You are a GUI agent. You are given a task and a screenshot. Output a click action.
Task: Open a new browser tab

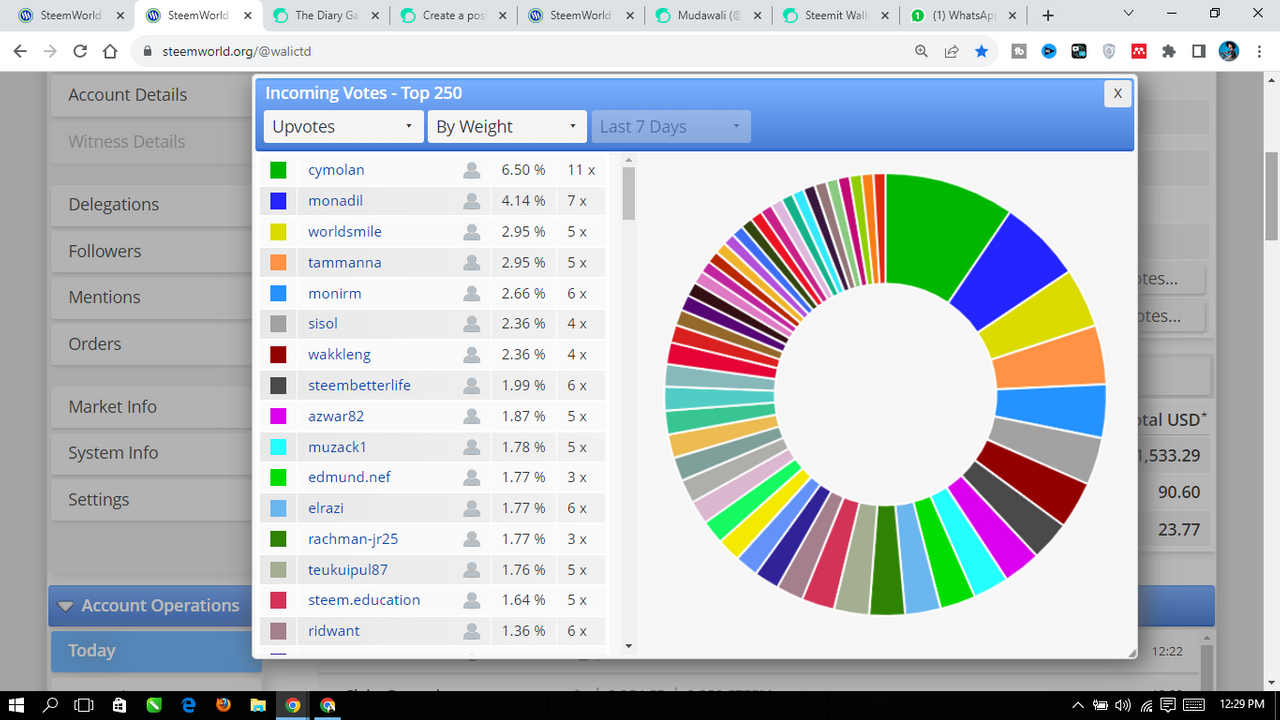(x=1048, y=15)
